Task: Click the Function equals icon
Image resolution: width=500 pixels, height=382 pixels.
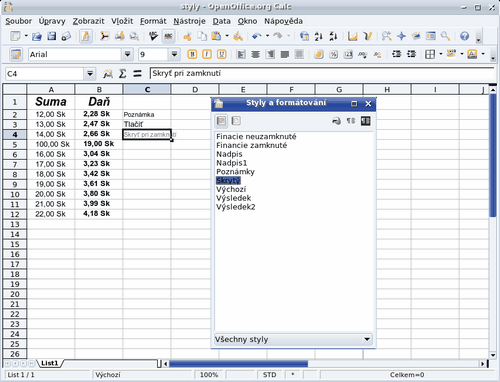Action: coord(137,74)
